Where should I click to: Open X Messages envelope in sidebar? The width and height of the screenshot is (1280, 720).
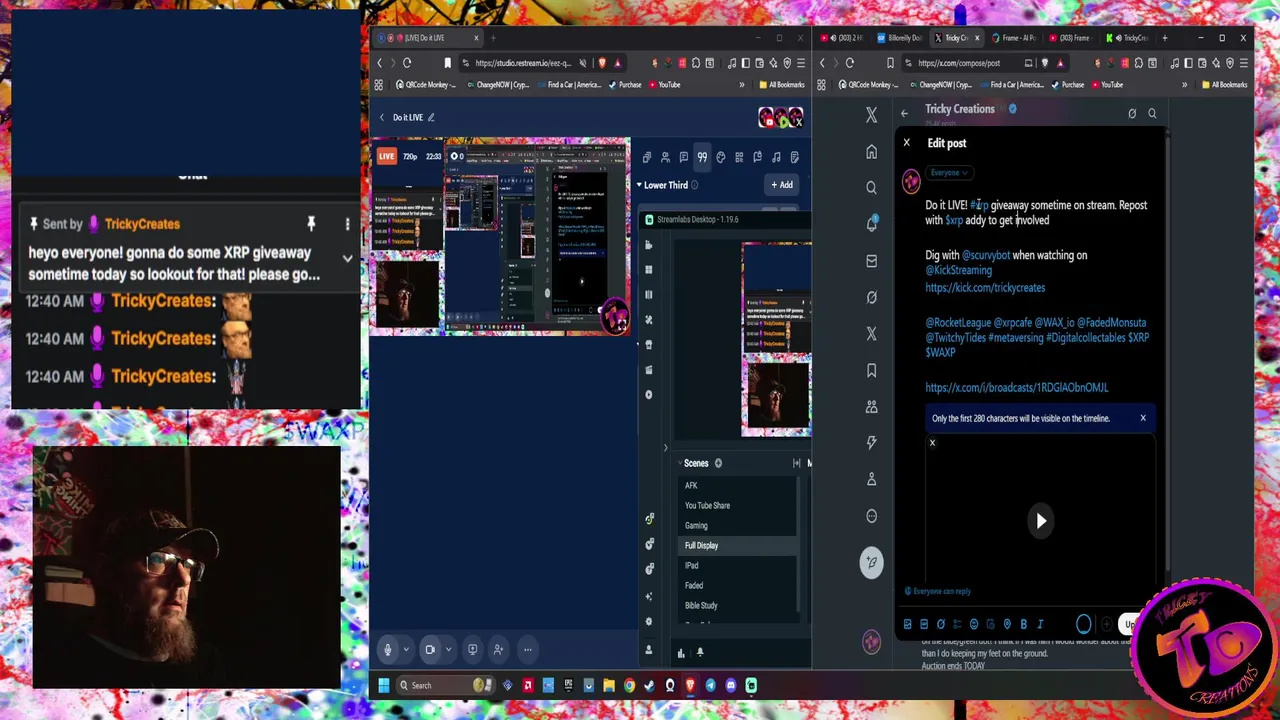click(x=871, y=261)
